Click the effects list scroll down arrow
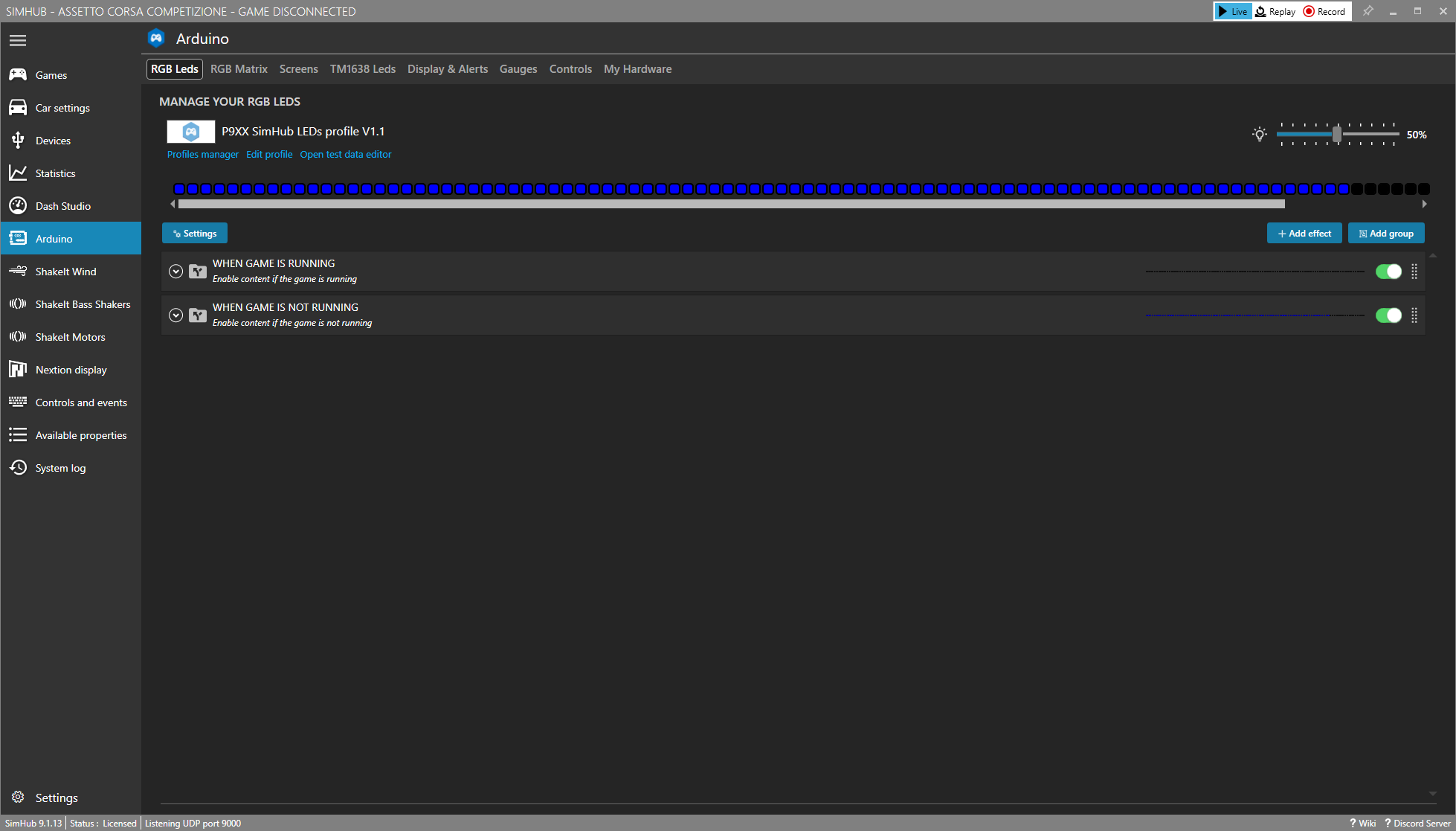Image resolution: width=1456 pixels, height=831 pixels. [1433, 794]
